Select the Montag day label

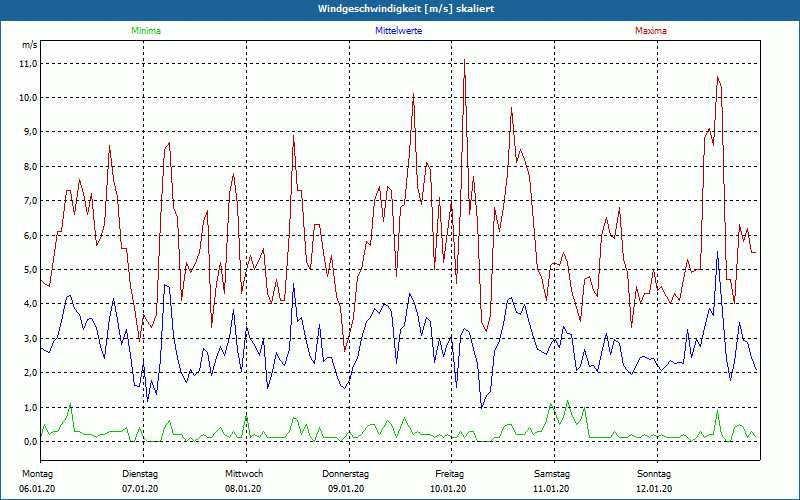(x=36, y=473)
